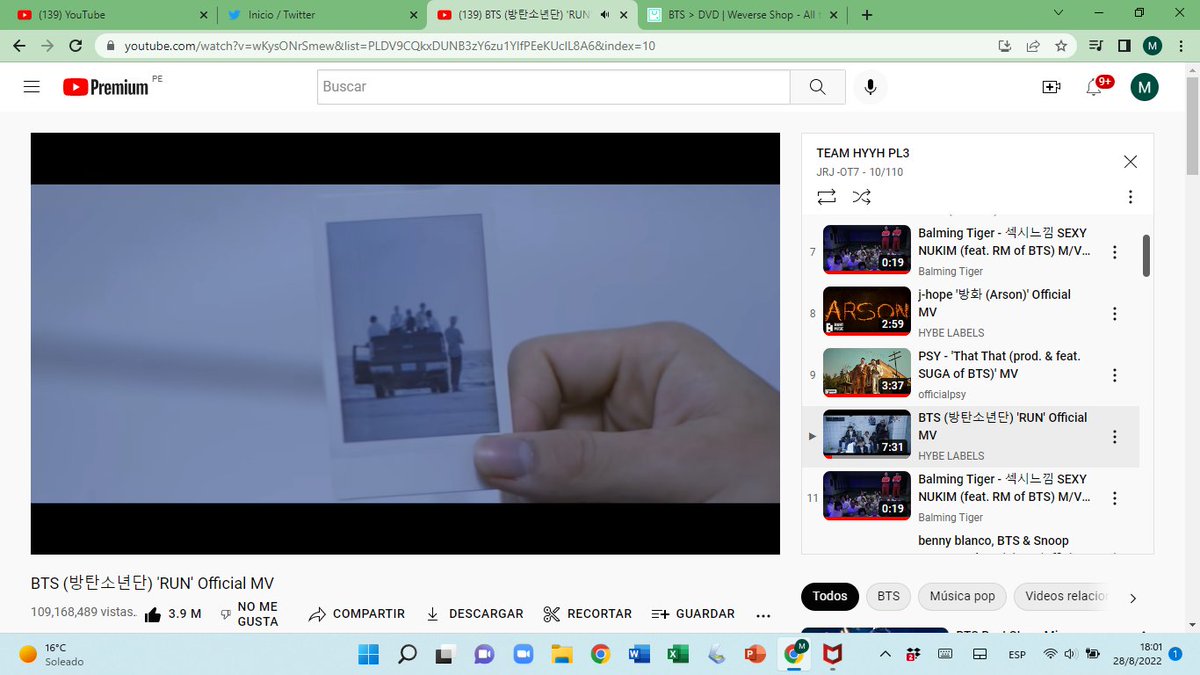Open the tab search chevron

pyautogui.click(x=1058, y=13)
